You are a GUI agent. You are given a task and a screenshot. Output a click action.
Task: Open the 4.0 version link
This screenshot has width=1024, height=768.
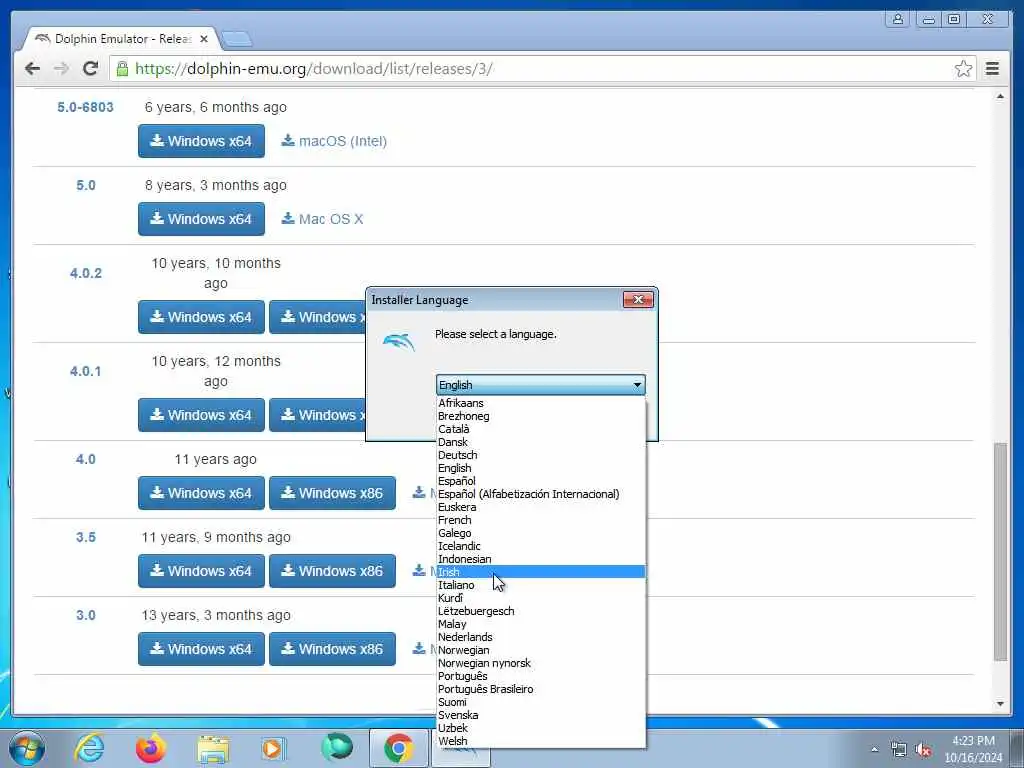point(86,459)
